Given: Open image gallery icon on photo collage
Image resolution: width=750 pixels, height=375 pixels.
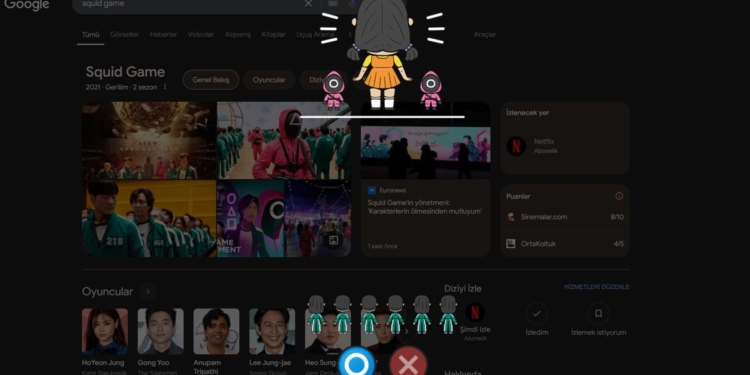Looking at the screenshot, I should tap(334, 240).
